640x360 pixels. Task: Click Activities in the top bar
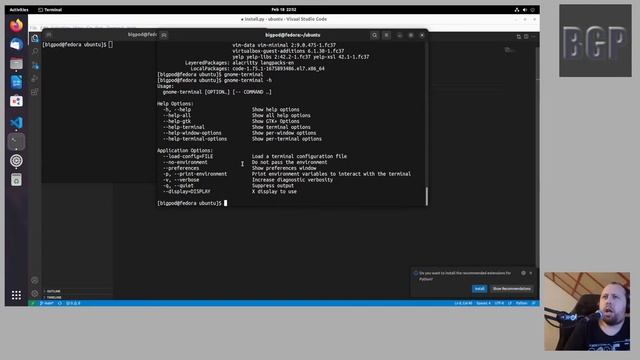click(19, 10)
